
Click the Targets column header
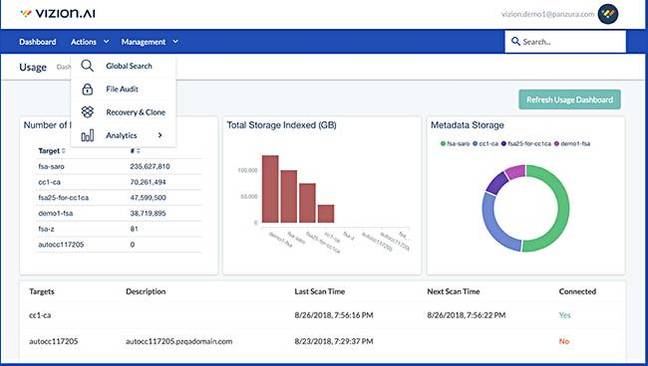42,291
